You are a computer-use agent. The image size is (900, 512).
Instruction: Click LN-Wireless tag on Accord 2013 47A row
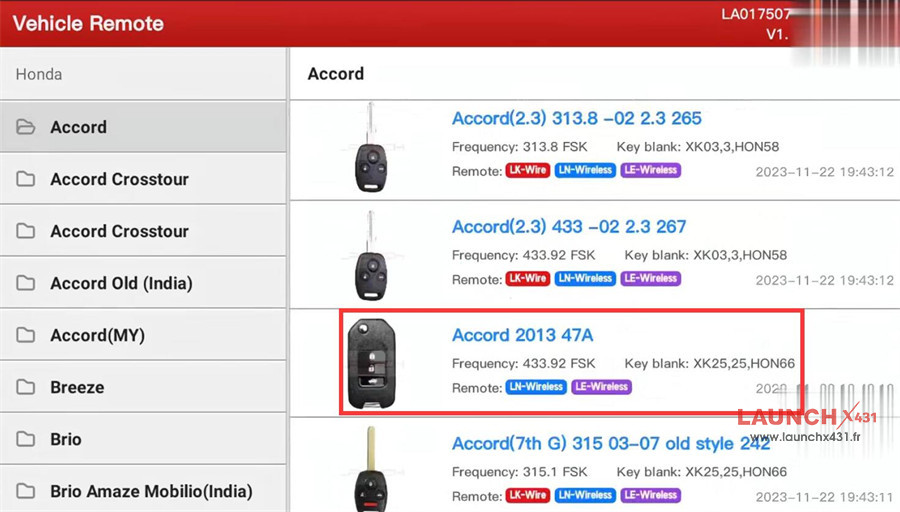point(536,387)
